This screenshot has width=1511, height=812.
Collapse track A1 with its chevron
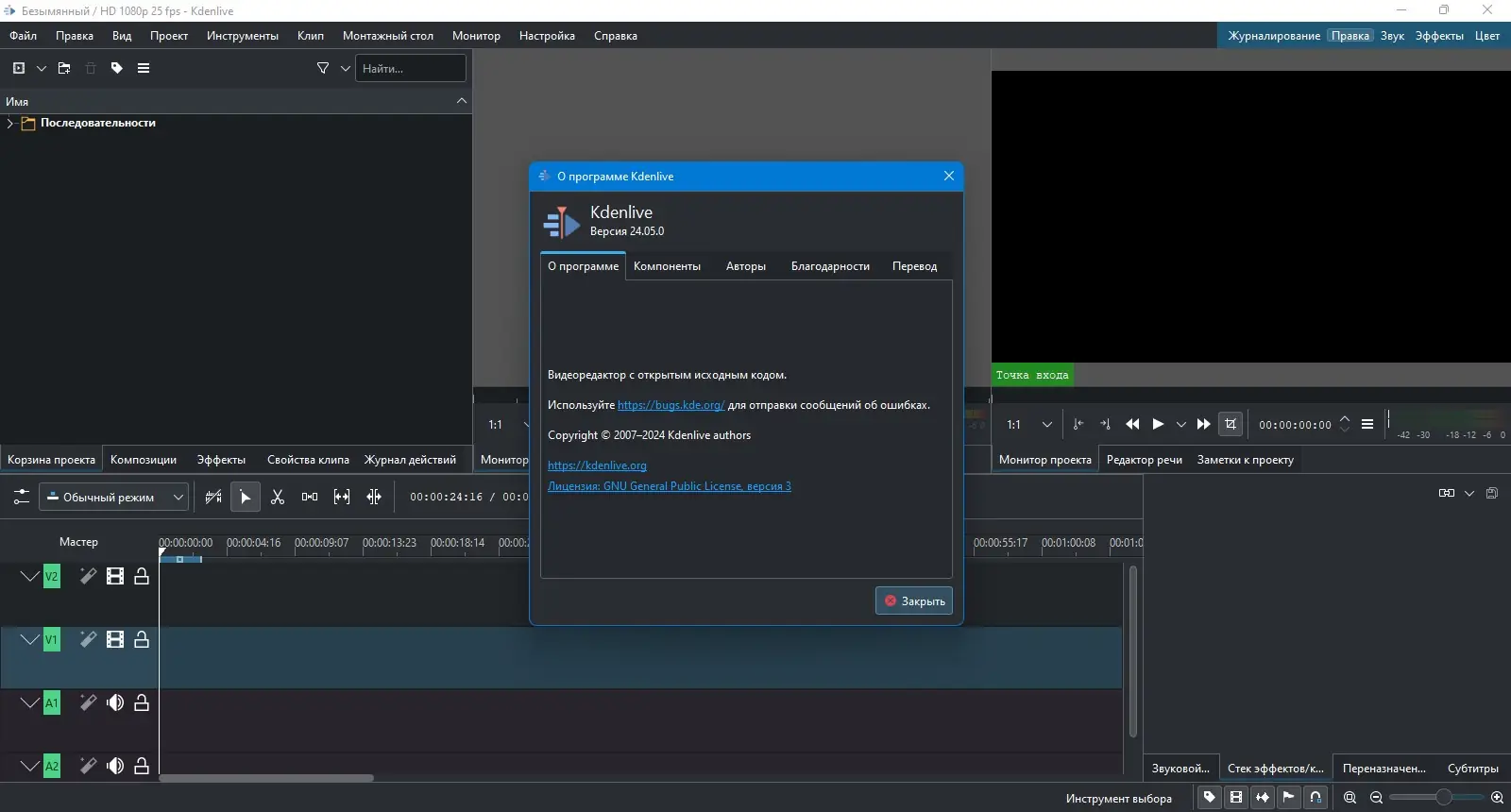(x=30, y=702)
